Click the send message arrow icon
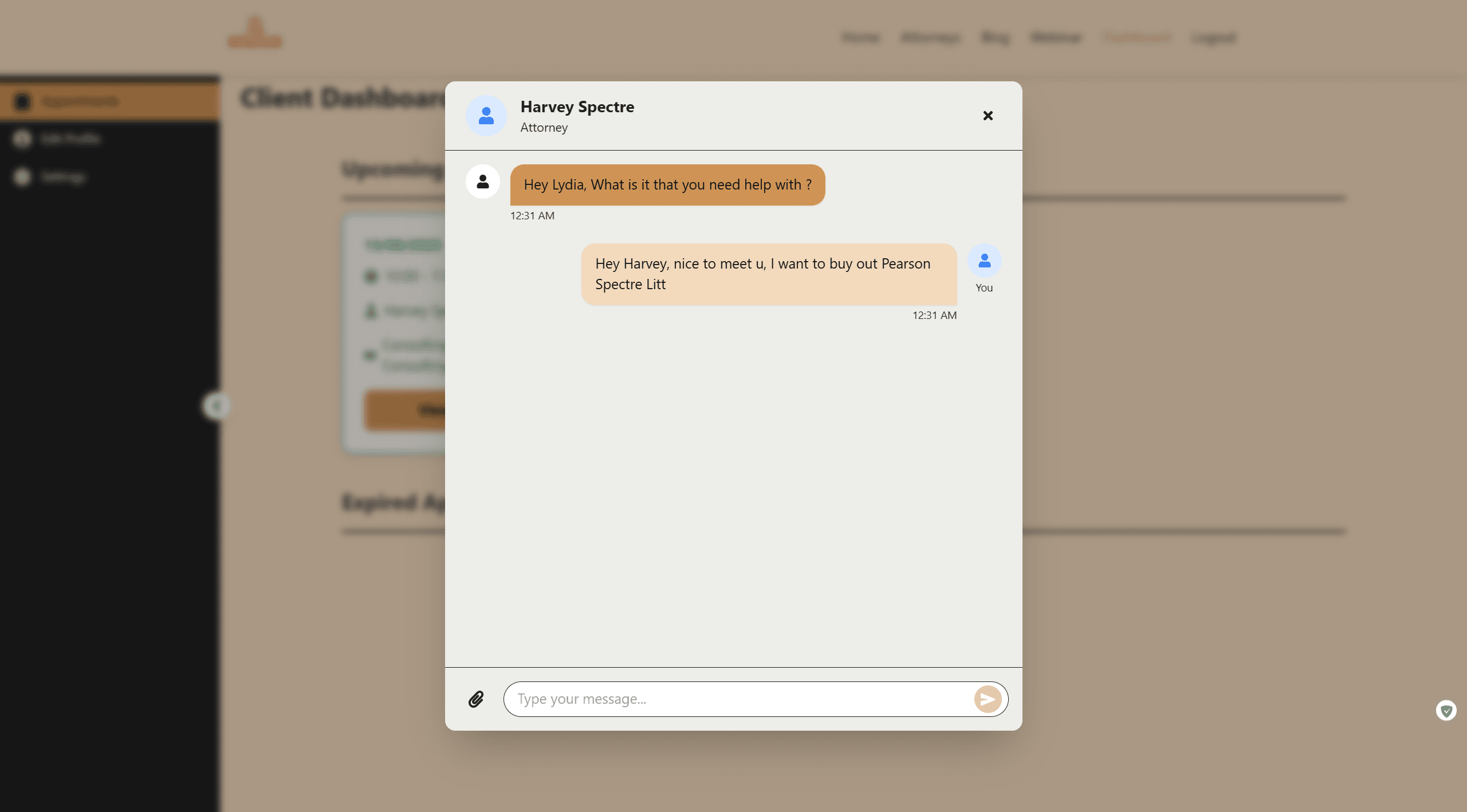The width and height of the screenshot is (1467, 812). coord(988,699)
